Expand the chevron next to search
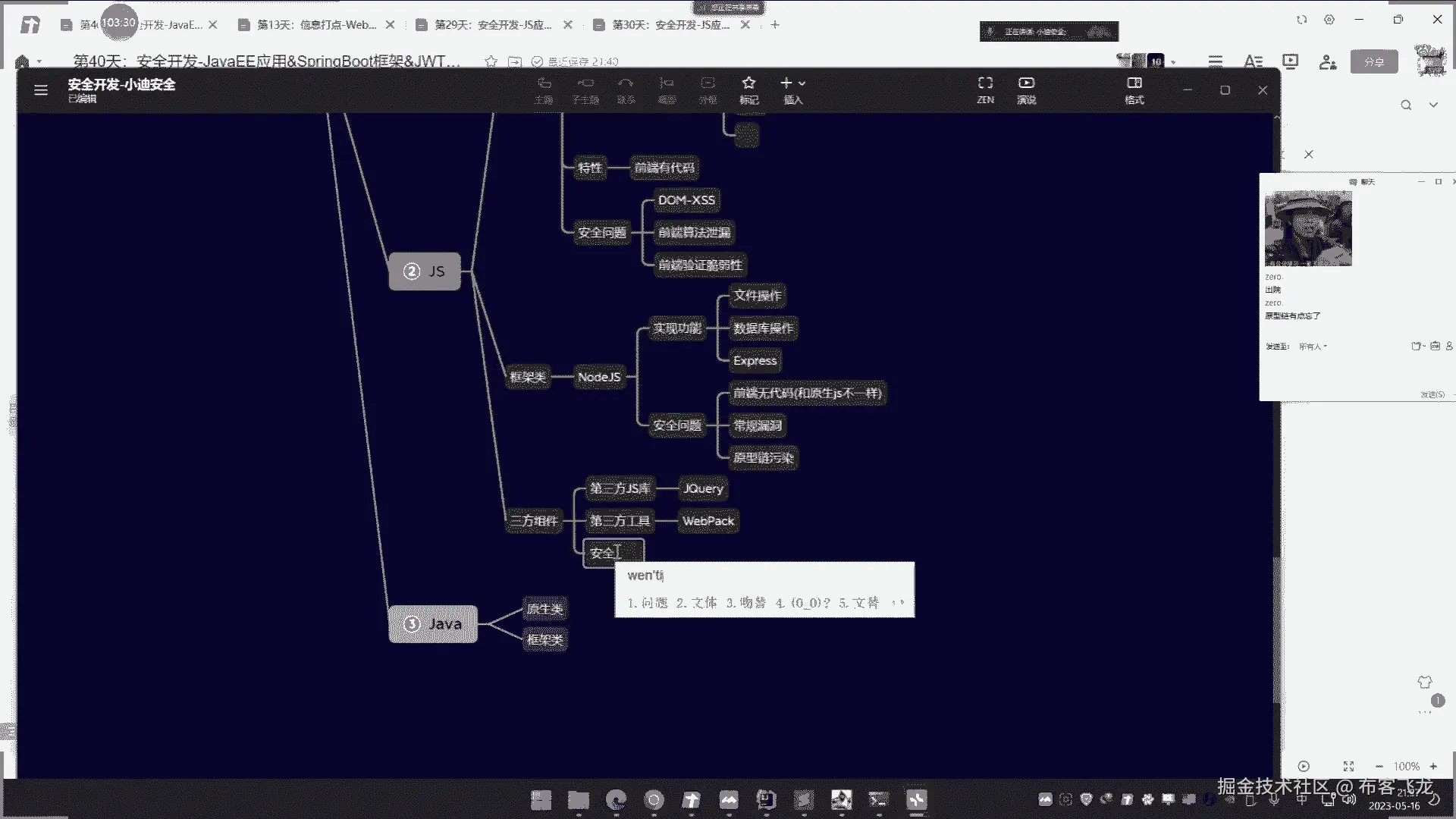This screenshot has width=1456, height=819. tap(1433, 105)
